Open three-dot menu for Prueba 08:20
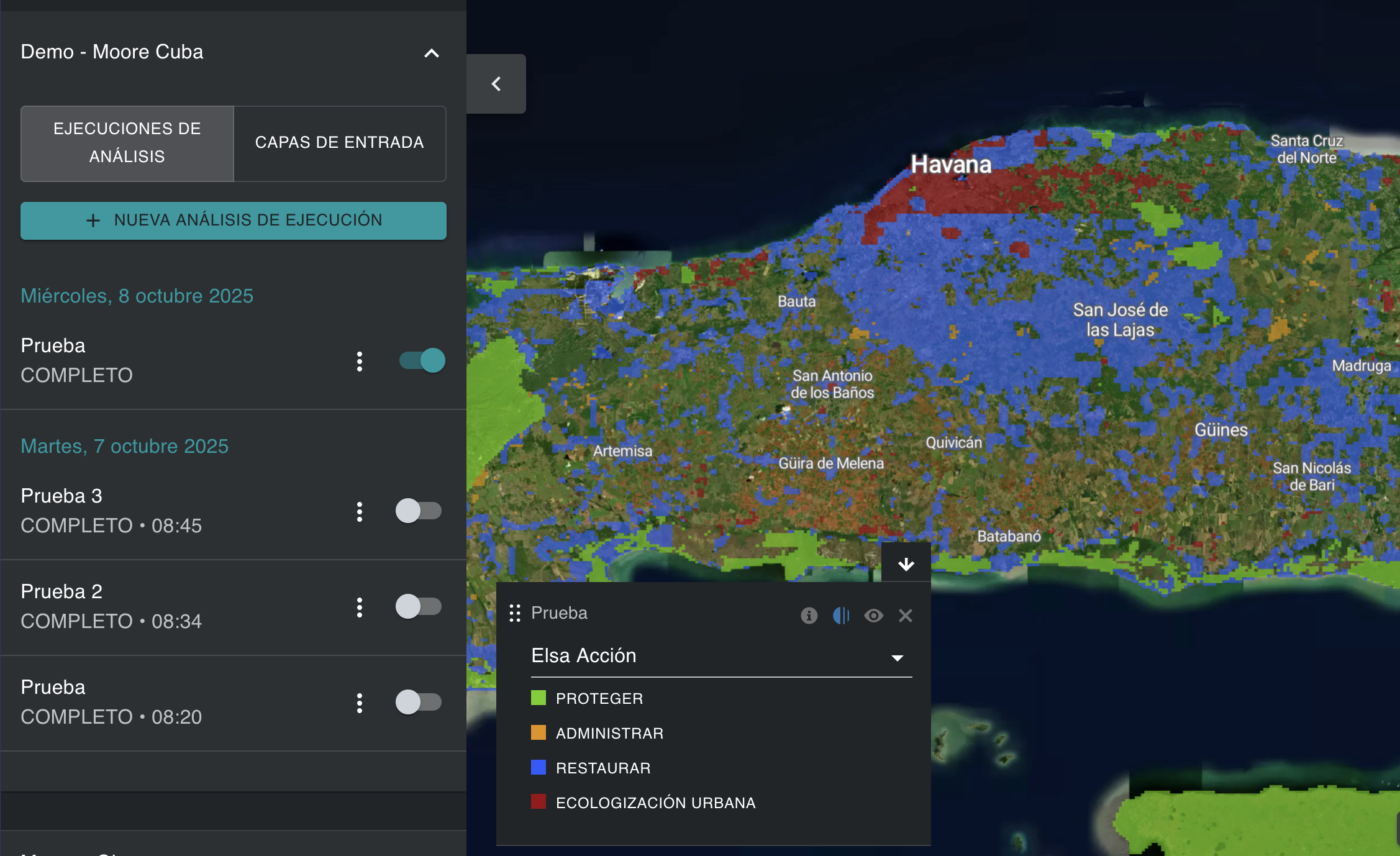1400x856 pixels. coord(360,703)
